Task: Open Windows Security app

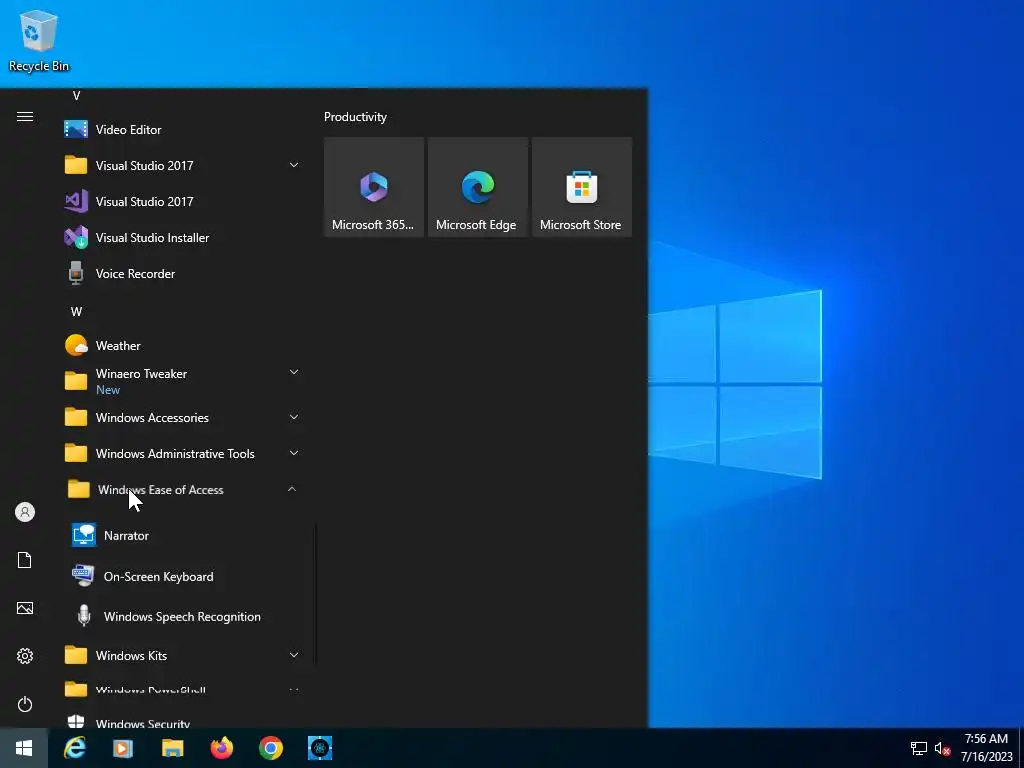Action: click(184, 721)
